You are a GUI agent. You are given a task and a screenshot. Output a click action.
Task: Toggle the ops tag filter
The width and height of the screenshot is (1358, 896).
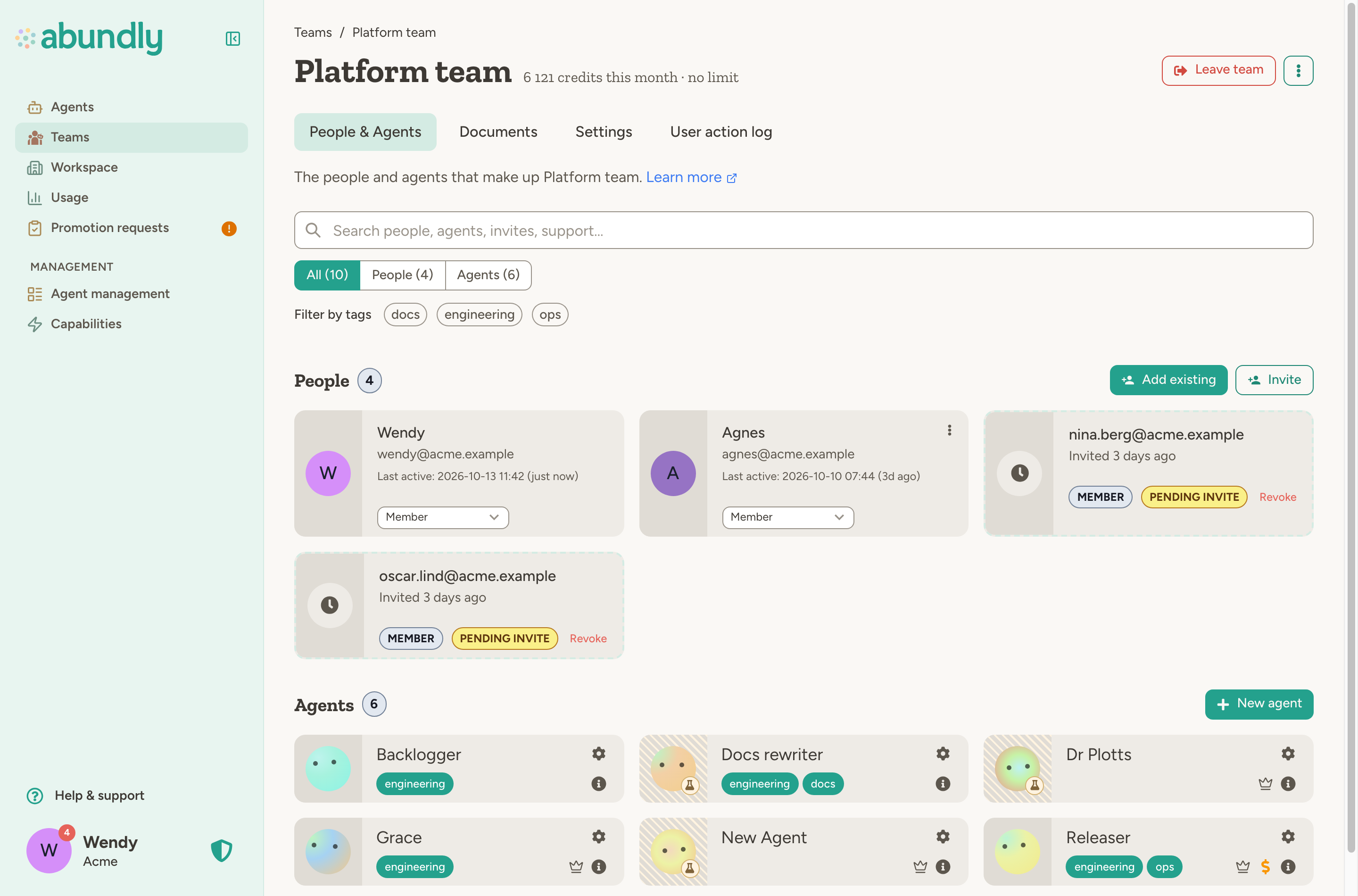point(550,314)
